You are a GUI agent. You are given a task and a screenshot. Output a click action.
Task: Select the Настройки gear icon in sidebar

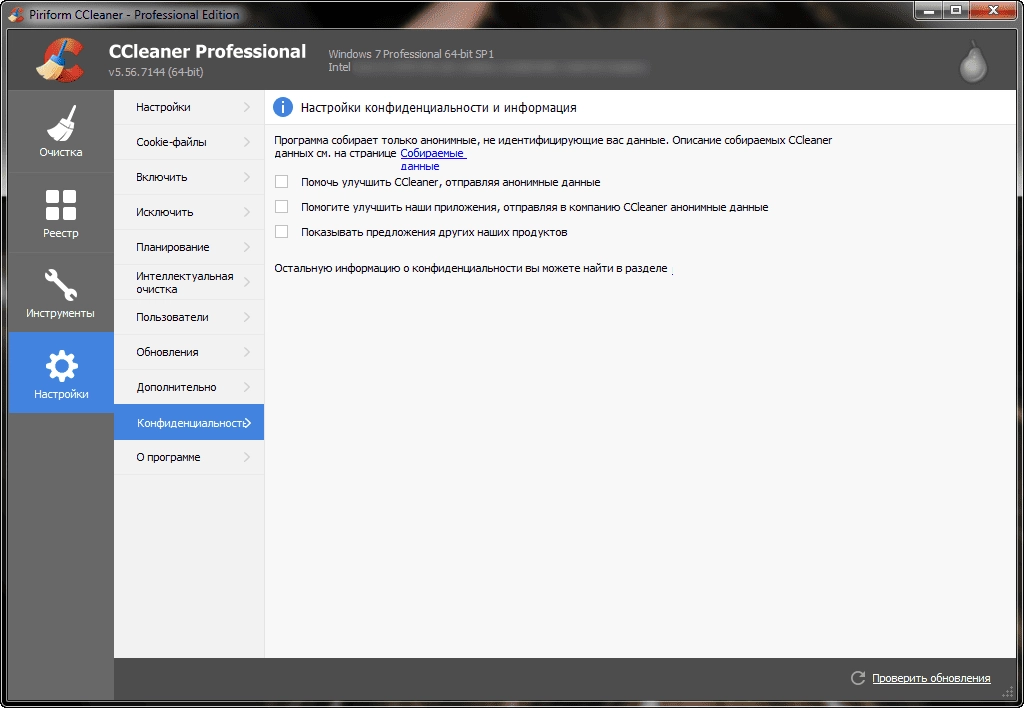click(61, 366)
